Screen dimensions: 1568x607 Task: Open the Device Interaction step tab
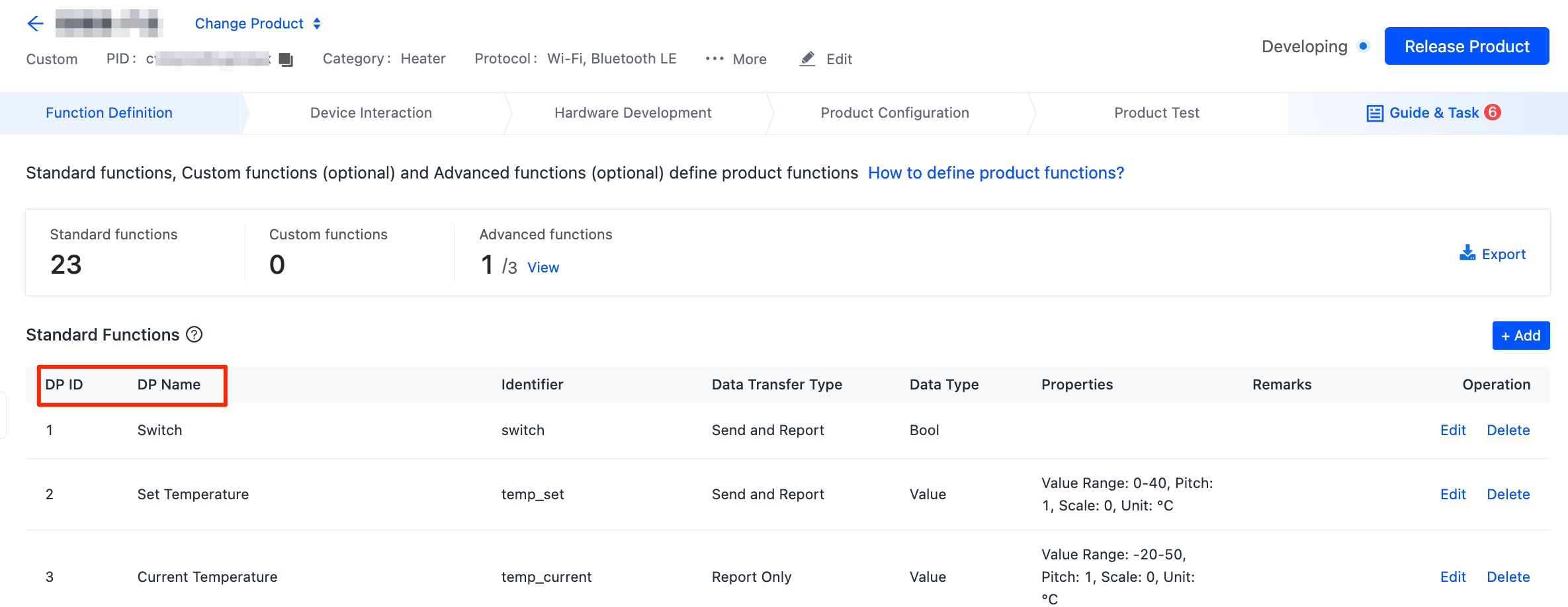pyautogui.click(x=371, y=113)
